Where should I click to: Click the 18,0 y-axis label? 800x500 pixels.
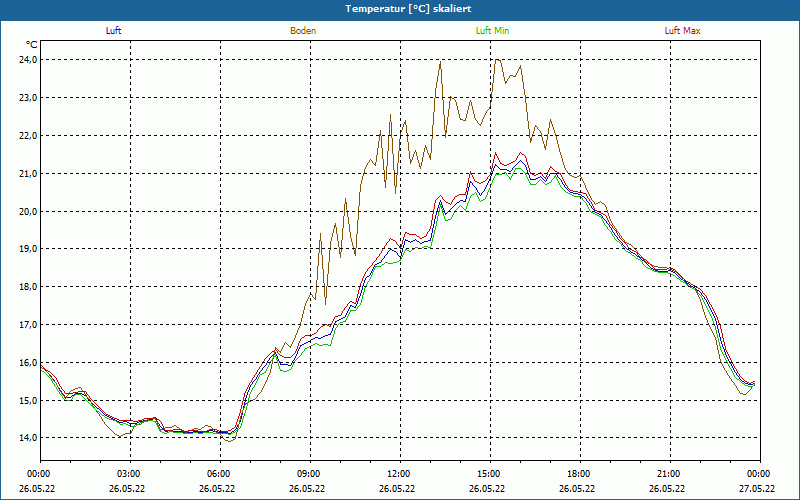(x=29, y=287)
